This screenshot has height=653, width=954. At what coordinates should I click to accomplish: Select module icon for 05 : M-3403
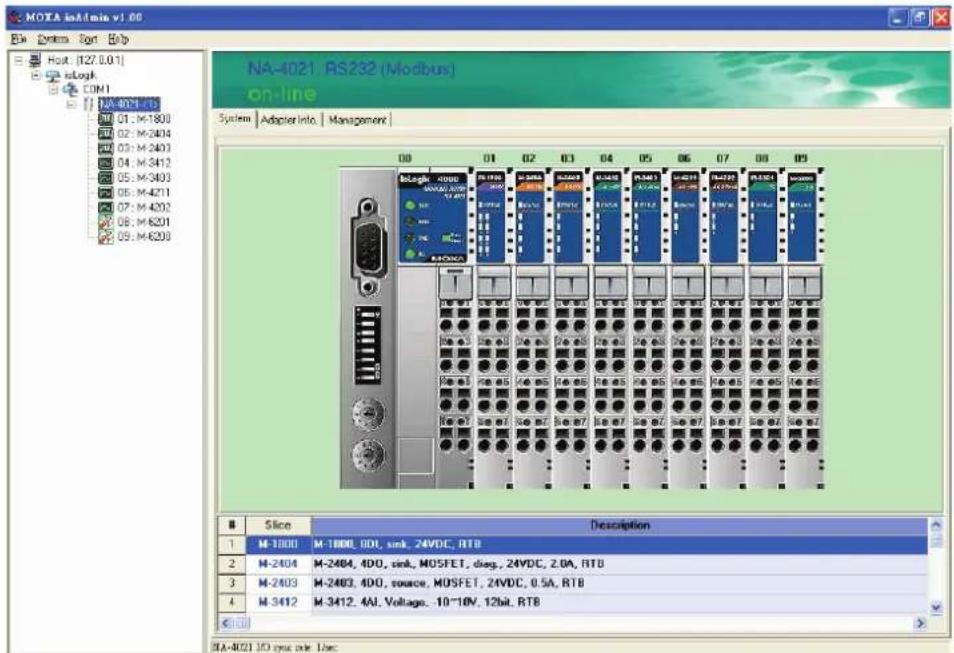106,178
